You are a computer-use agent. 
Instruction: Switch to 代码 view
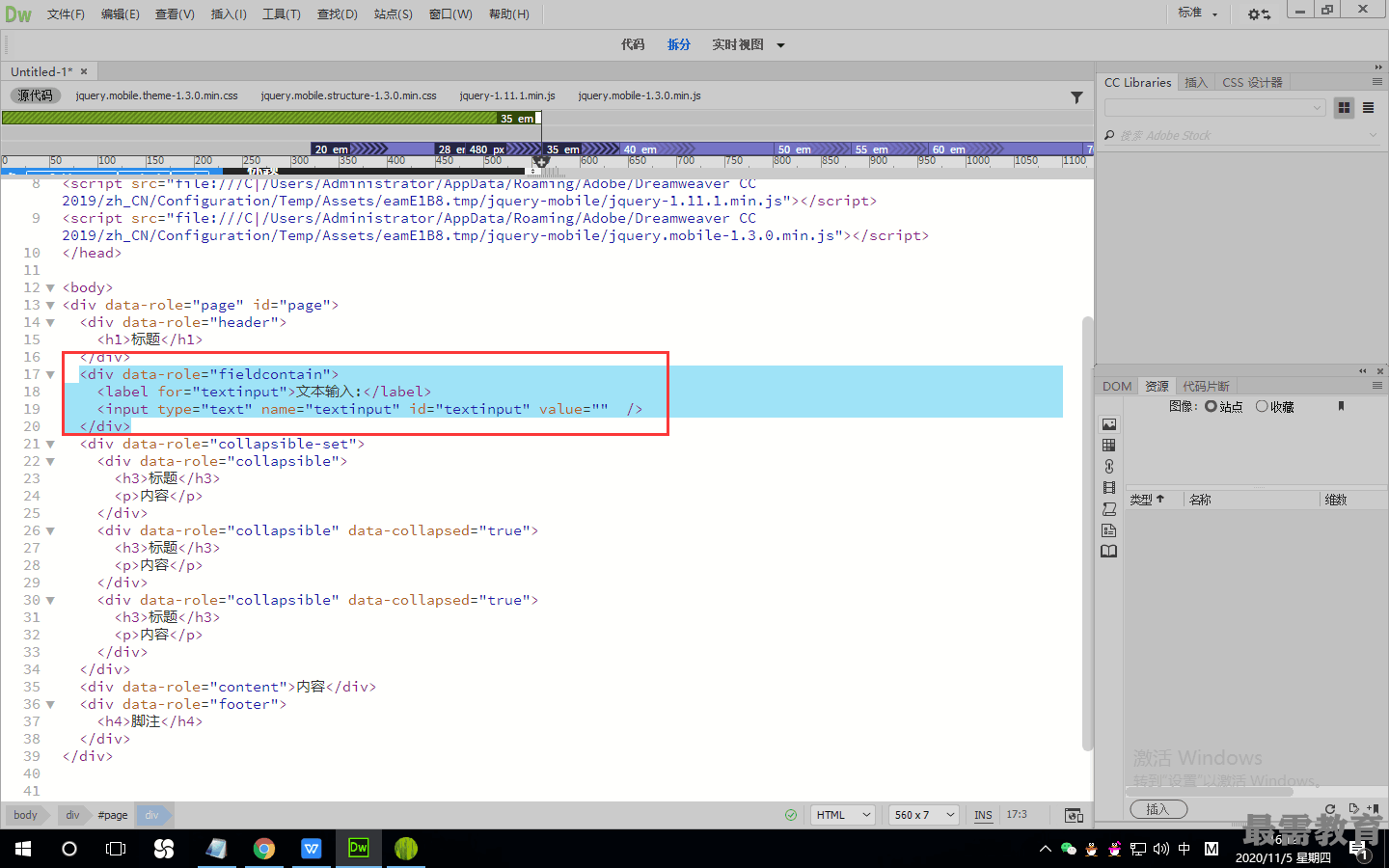(x=633, y=44)
